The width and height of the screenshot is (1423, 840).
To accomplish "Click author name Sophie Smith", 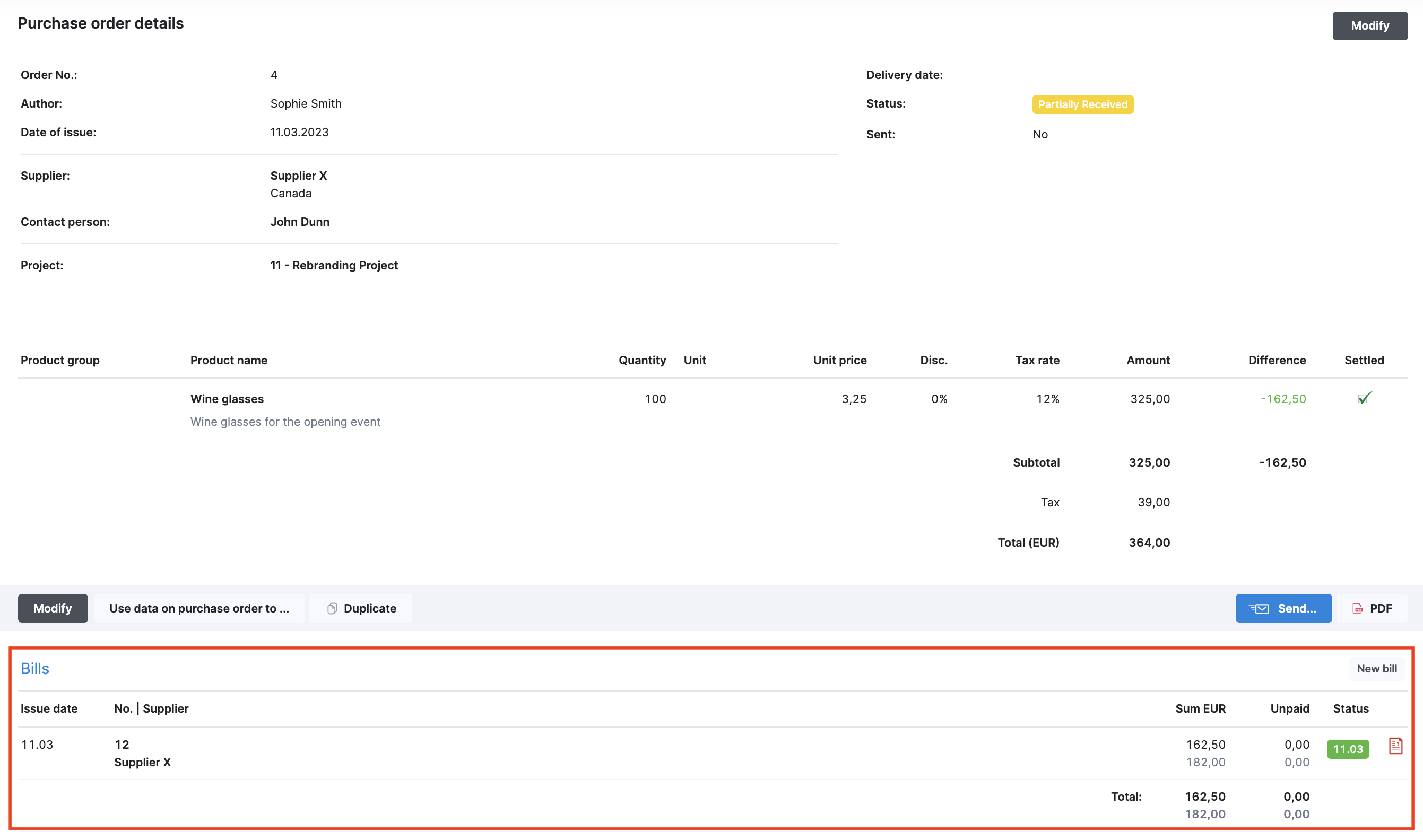I will [x=306, y=103].
